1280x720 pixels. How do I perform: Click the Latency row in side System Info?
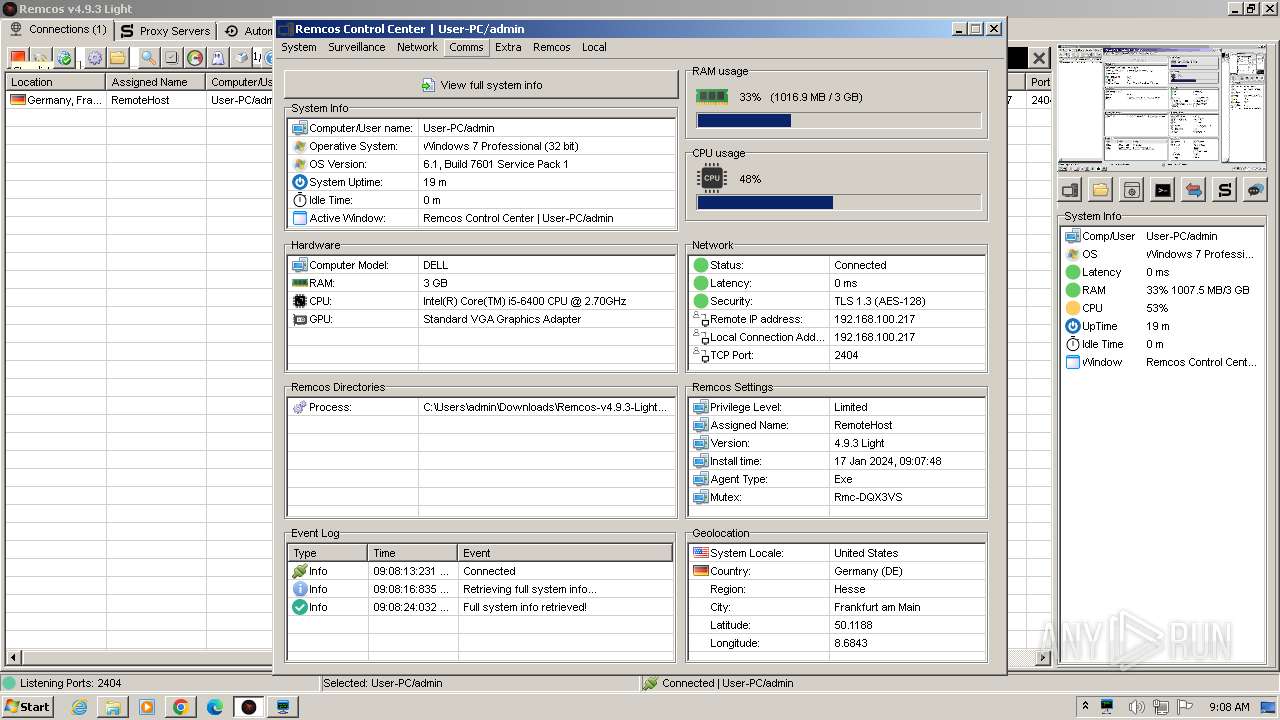(x=1163, y=272)
